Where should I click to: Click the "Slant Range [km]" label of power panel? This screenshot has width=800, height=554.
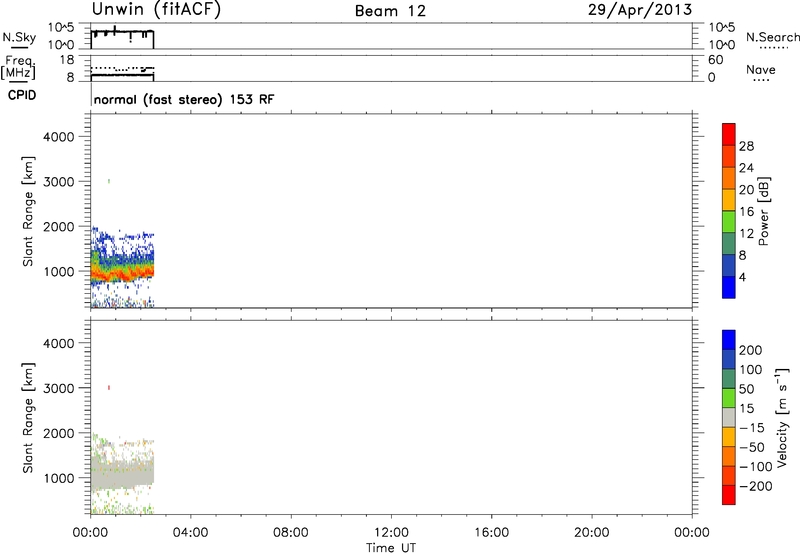28,211
